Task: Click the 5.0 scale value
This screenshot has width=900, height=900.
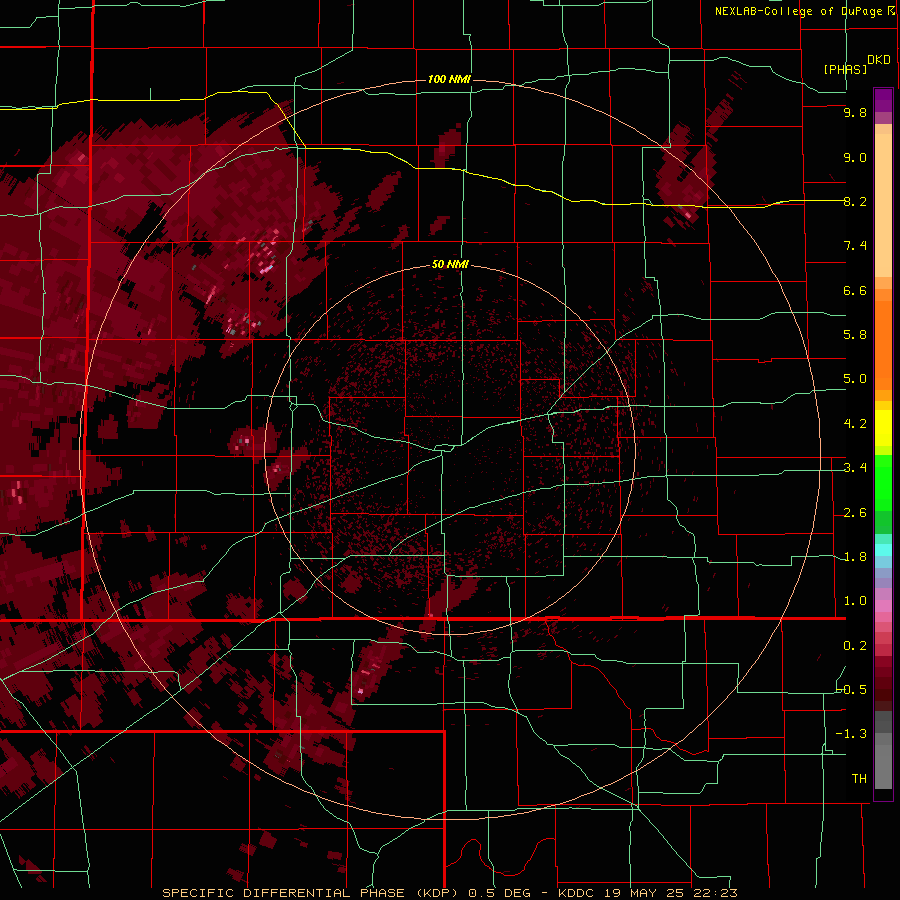Action: pos(855,379)
